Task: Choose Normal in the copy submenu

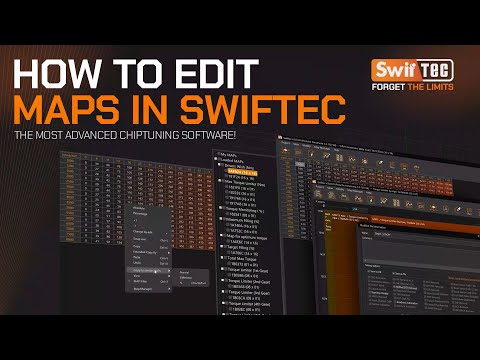Action: pos(184,272)
